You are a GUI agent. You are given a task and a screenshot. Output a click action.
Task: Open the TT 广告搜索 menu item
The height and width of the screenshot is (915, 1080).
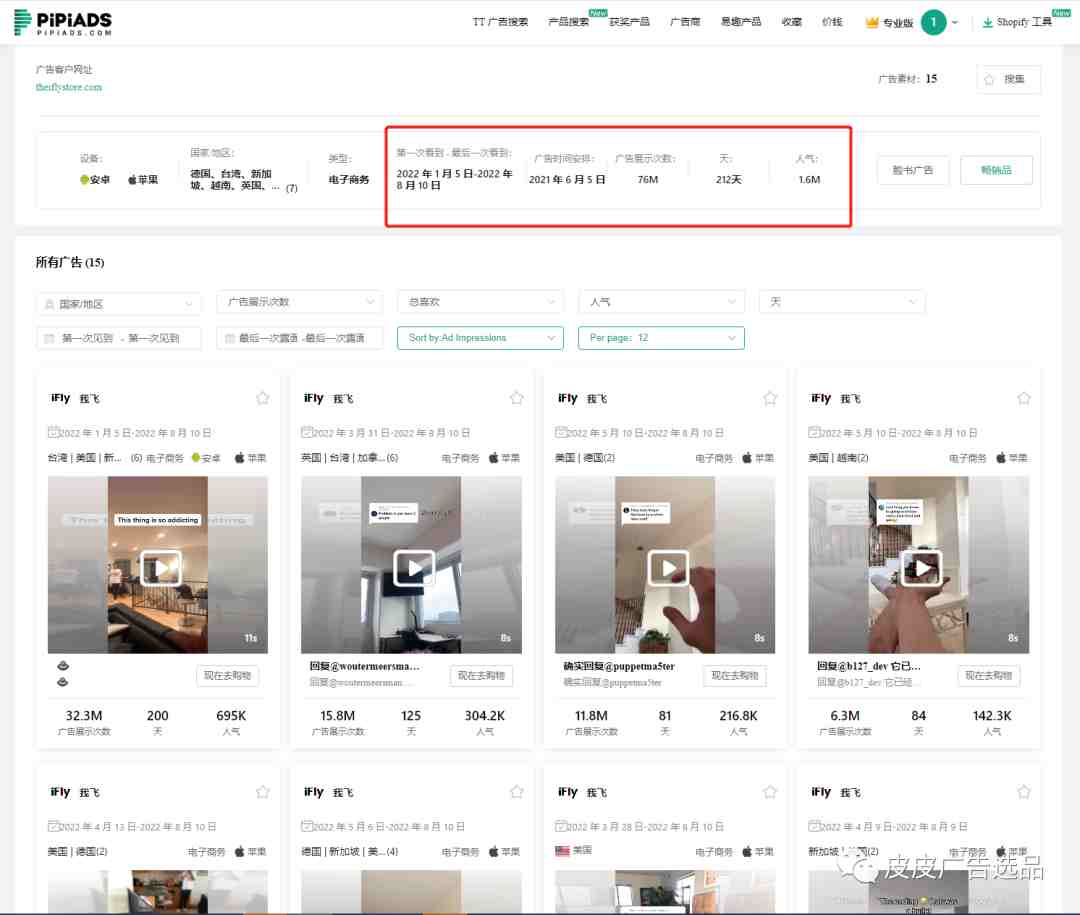tap(500, 22)
